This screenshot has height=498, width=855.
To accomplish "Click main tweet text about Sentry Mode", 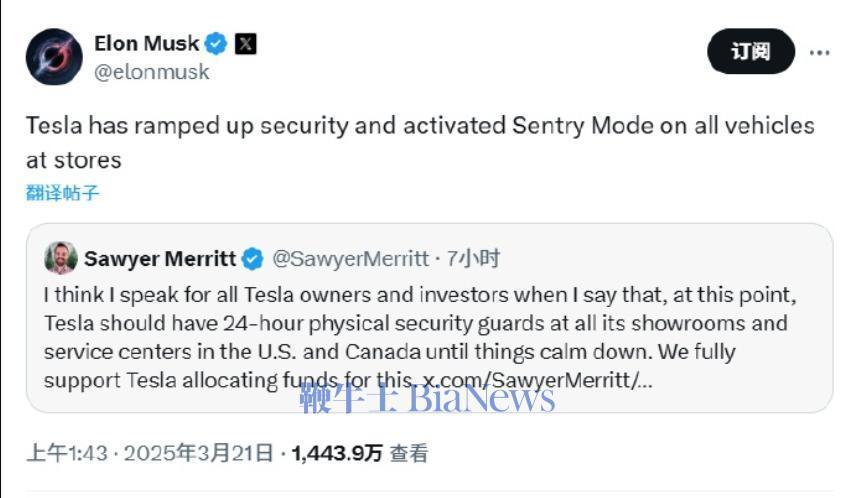I will click(x=420, y=142).
